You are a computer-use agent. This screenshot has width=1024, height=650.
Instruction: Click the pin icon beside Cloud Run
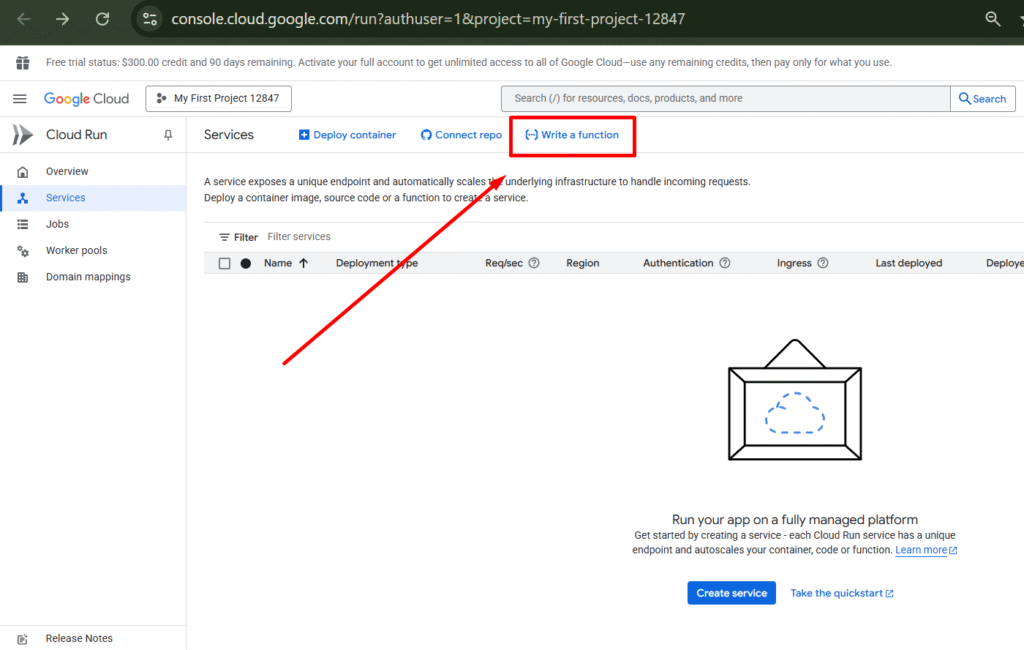click(x=168, y=135)
